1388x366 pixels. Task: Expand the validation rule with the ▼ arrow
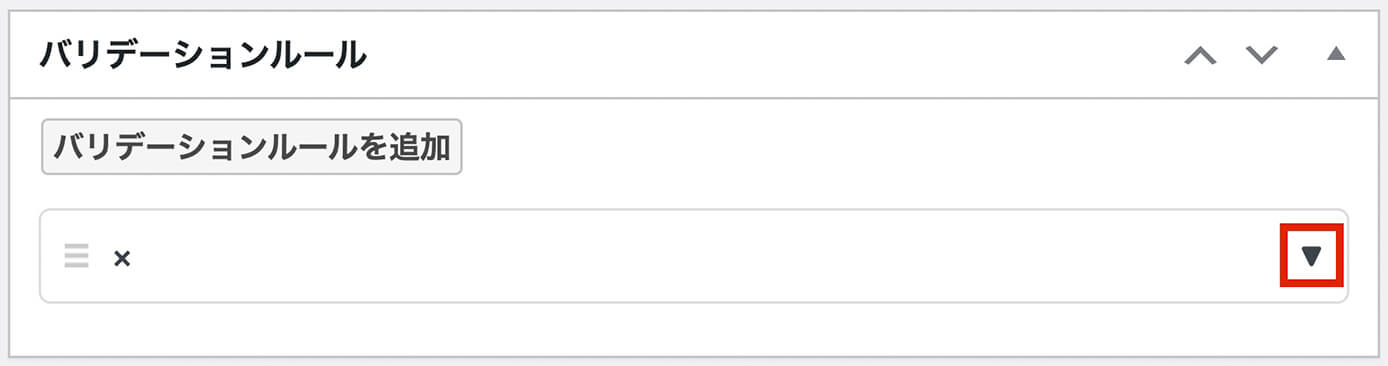[x=1311, y=257]
